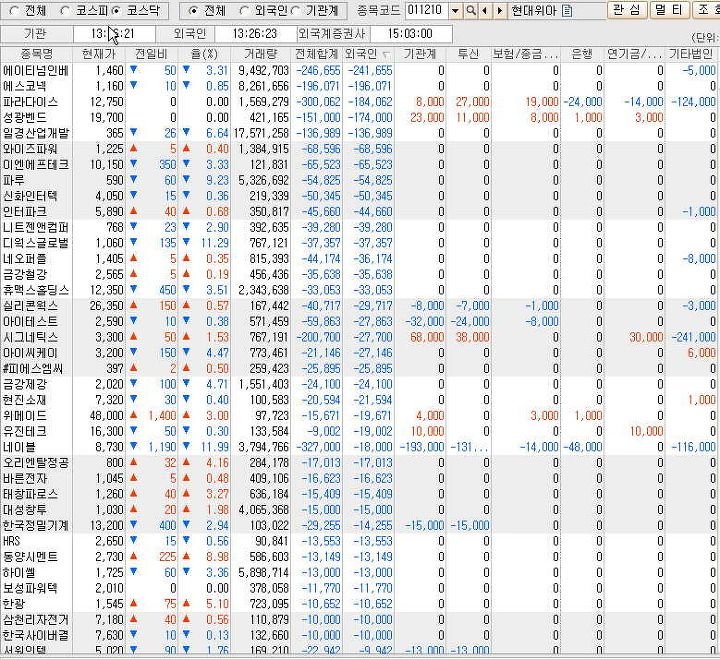Click the 기관 time field

coord(114,34)
